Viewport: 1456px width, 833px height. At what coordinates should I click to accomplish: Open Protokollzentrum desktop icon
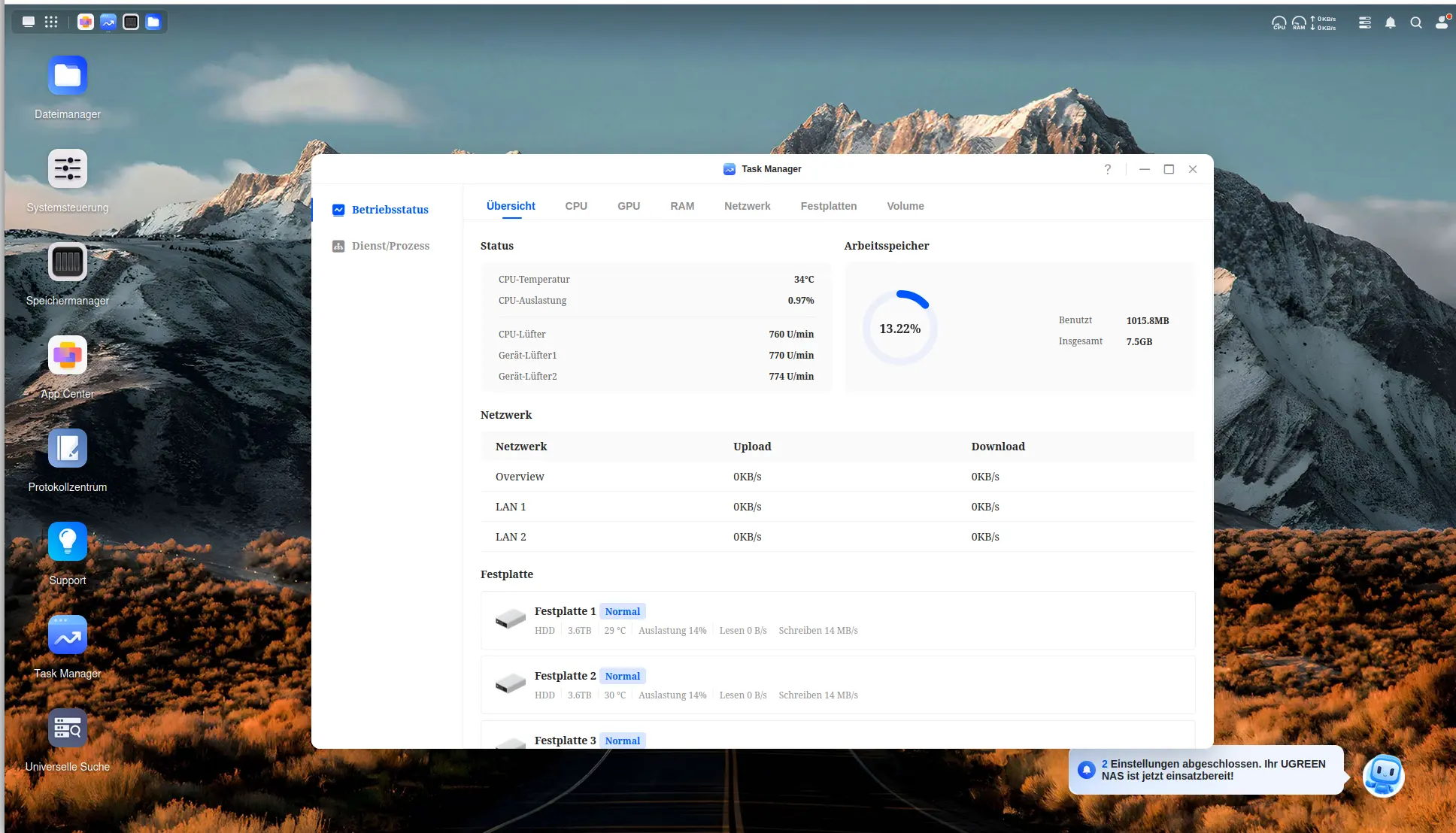coord(68,449)
